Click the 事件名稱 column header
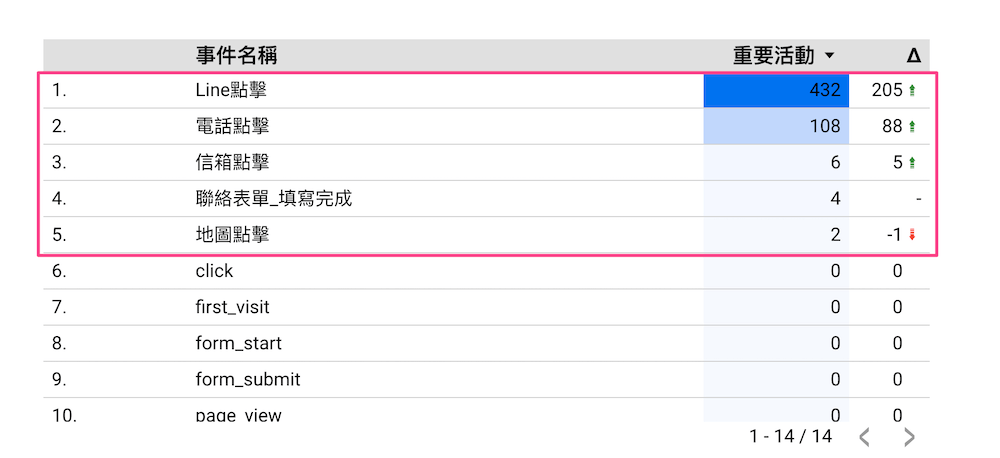Viewport: 1000px width, 458px height. (236, 55)
